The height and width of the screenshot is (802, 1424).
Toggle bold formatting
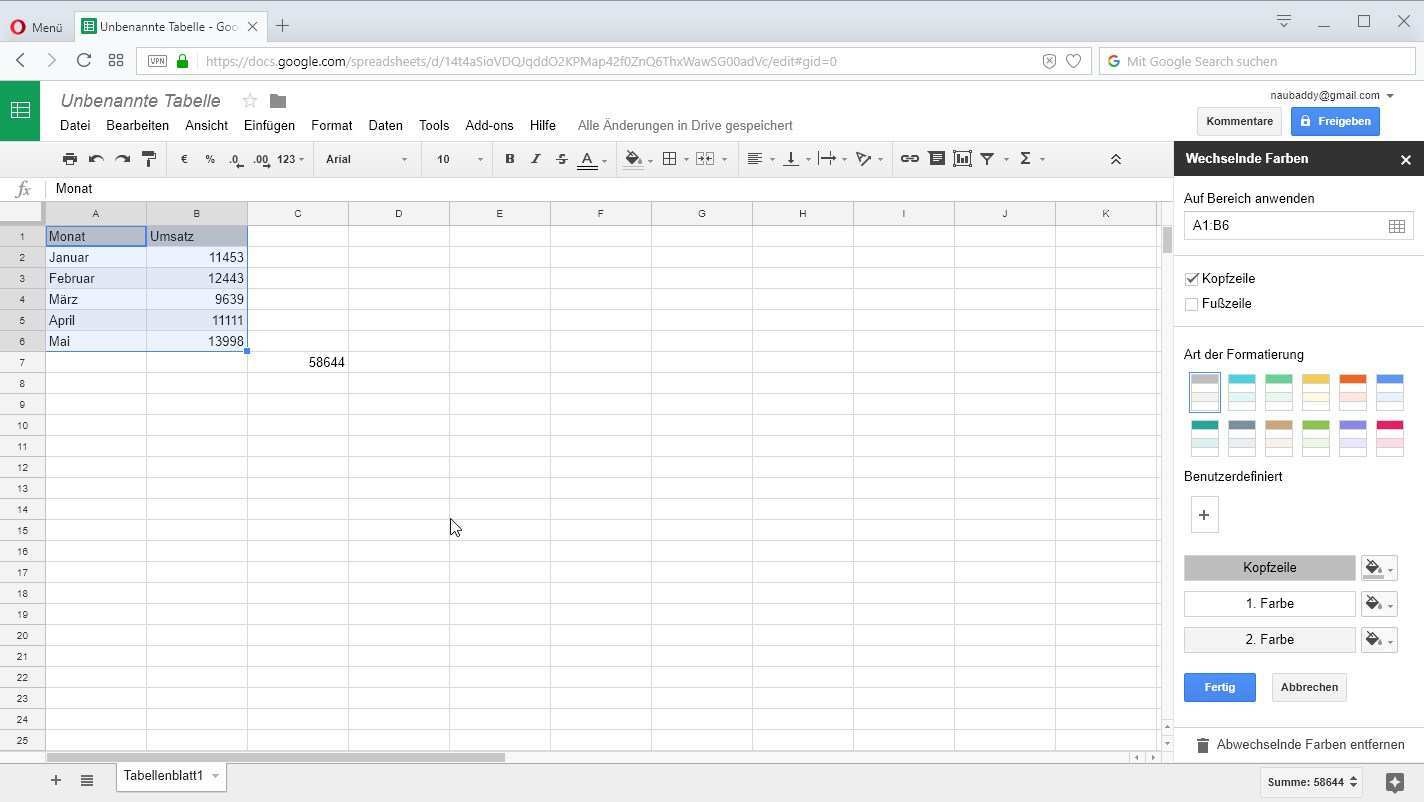(509, 159)
